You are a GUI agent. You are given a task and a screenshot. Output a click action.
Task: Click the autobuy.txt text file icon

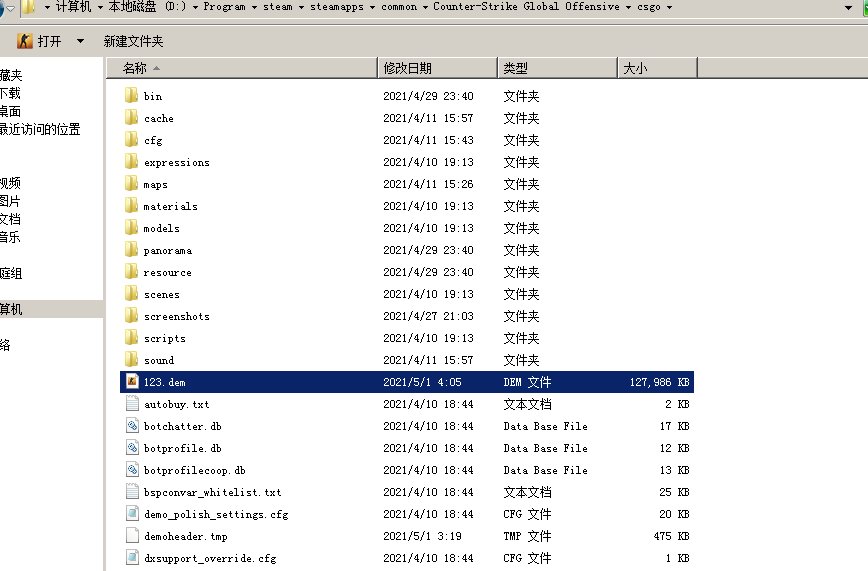coord(132,404)
